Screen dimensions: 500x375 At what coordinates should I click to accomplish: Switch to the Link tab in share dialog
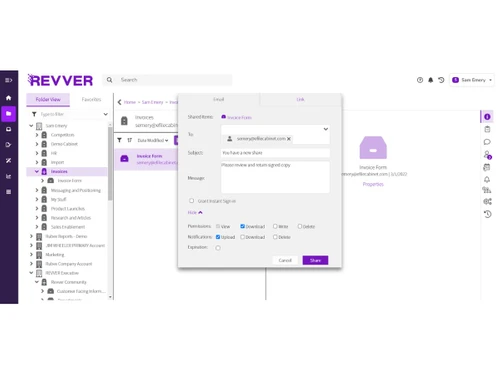pyautogui.click(x=300, y=99)
